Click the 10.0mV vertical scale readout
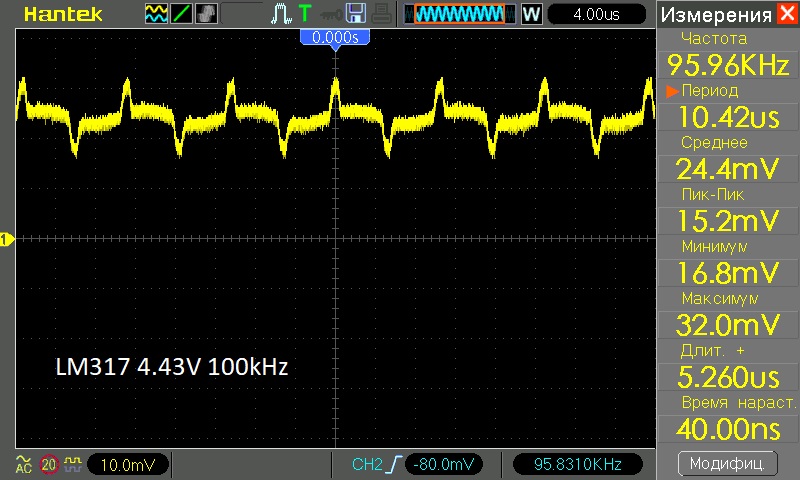The width and height of the screenshot is (800, 480). pos(128,465)
